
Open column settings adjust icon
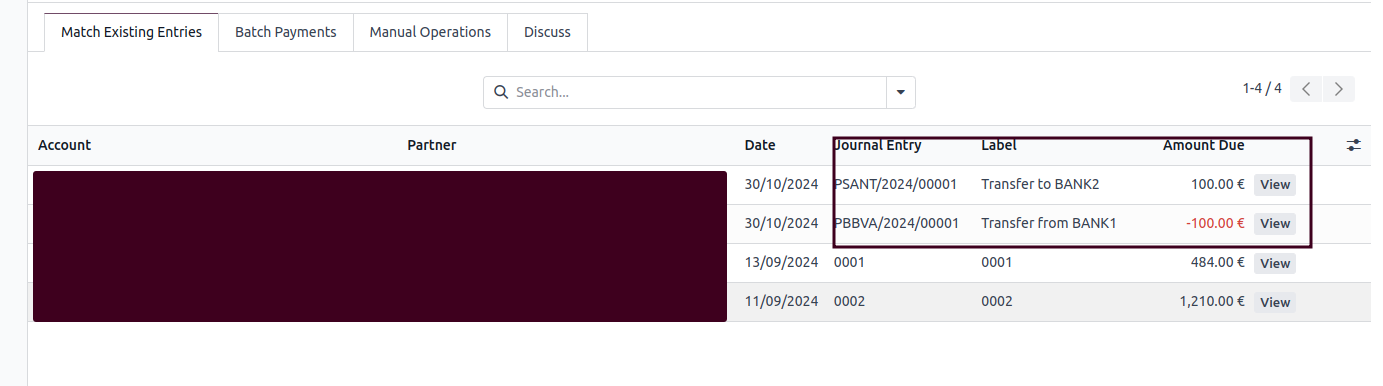(x=1354, y=145)
